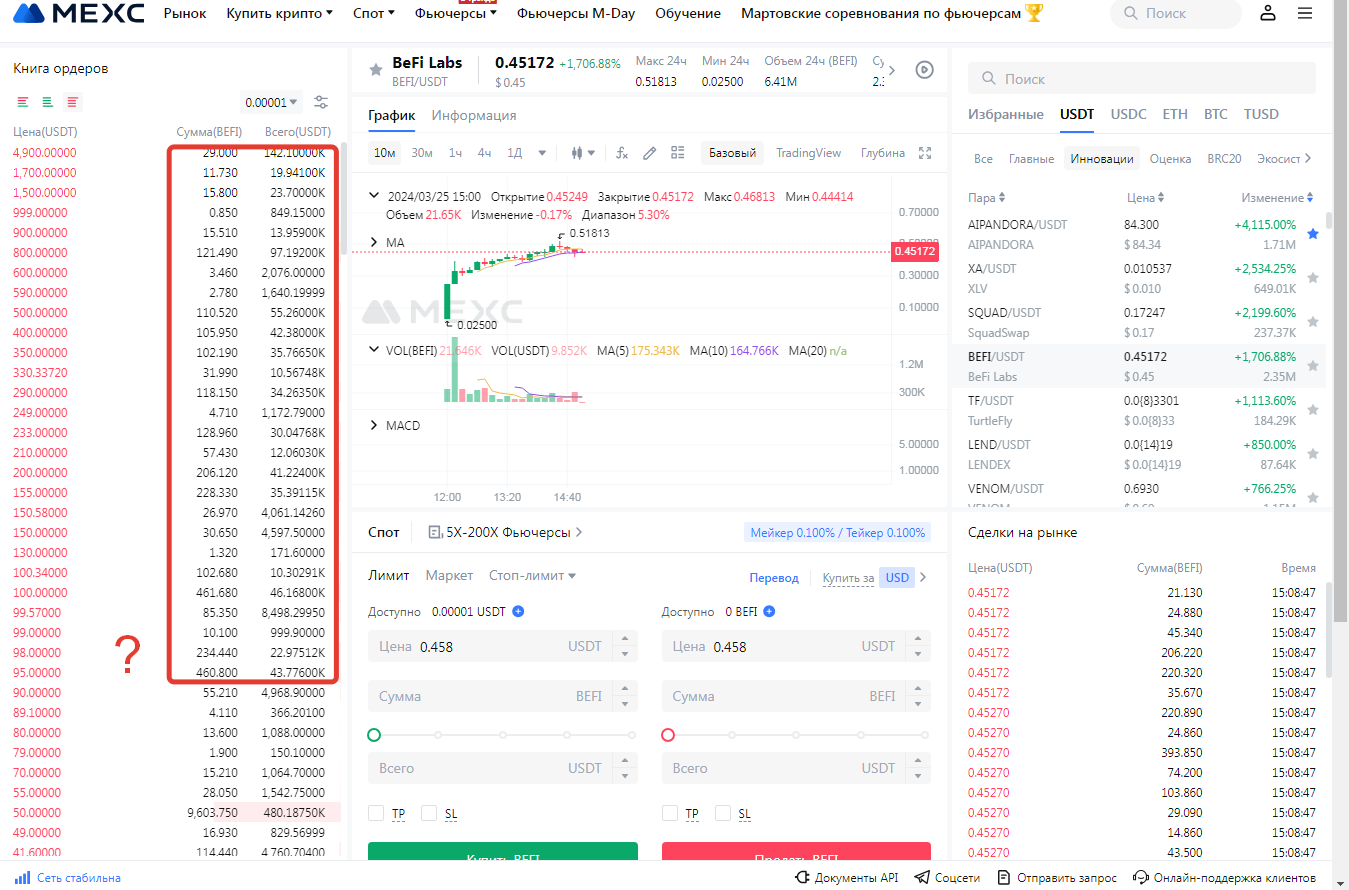Click the USD buy-with button

[x=897, y=577]
